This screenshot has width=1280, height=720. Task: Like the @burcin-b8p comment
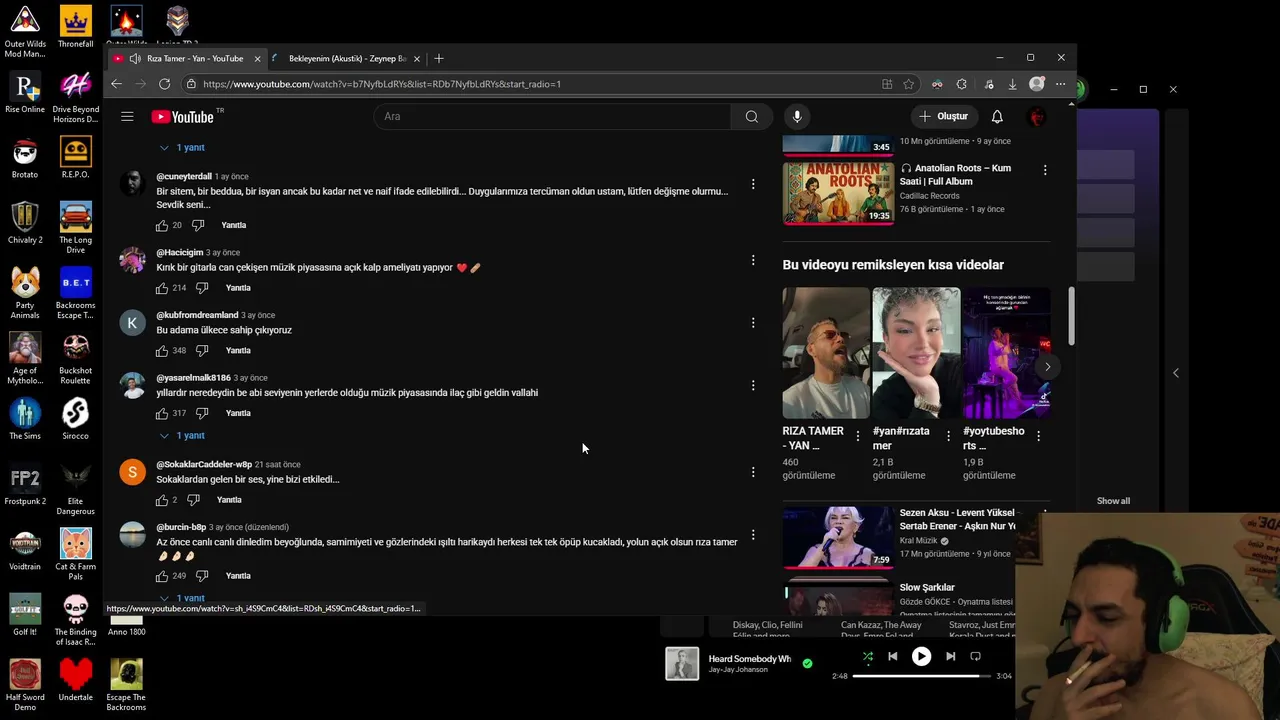[162, 576]
